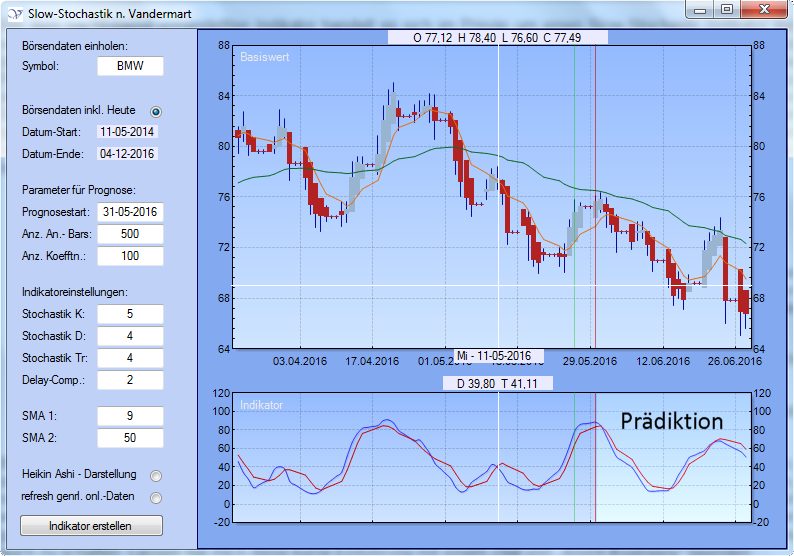Maximize the Slow-Stochastik window

pyautogui.click(x=727, y=10)
